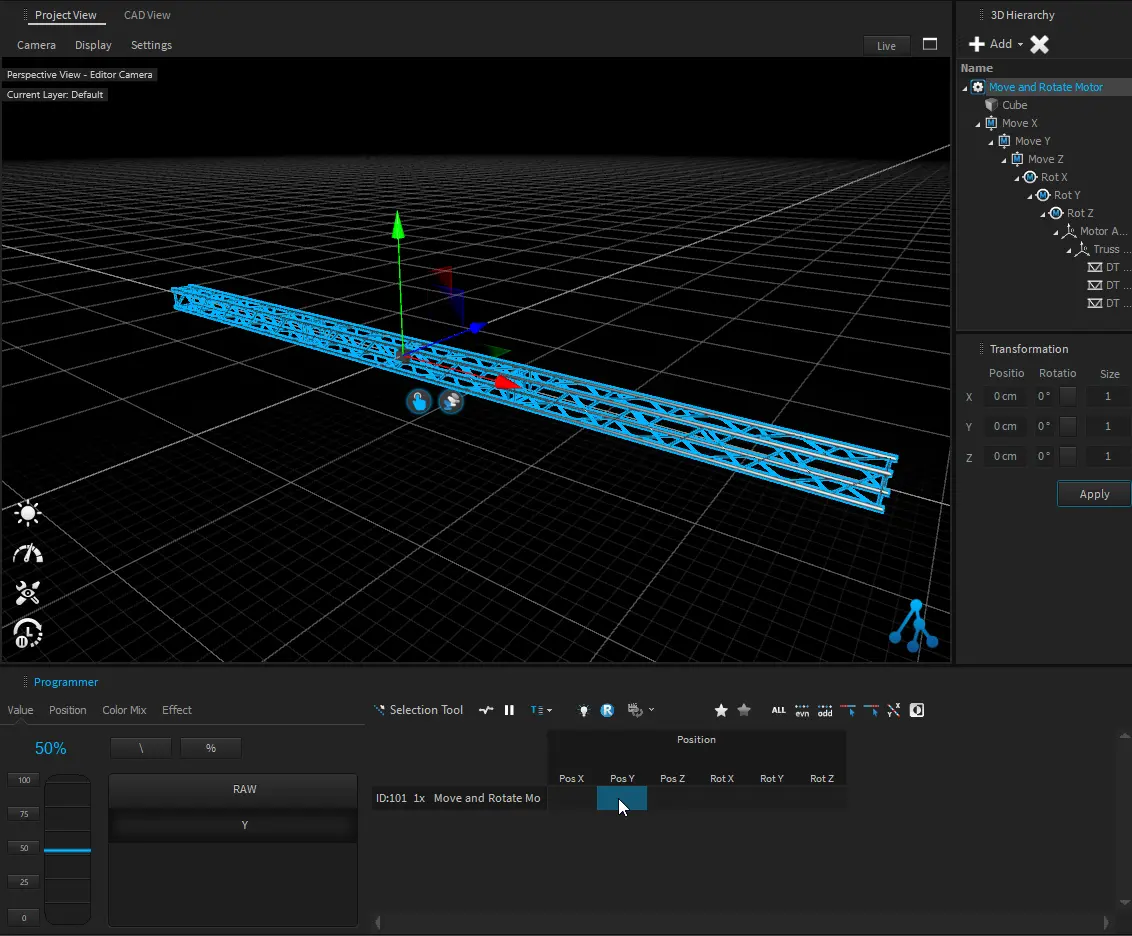Collapse the Move X tree node
1132x936 pixels.
[979, 124]
